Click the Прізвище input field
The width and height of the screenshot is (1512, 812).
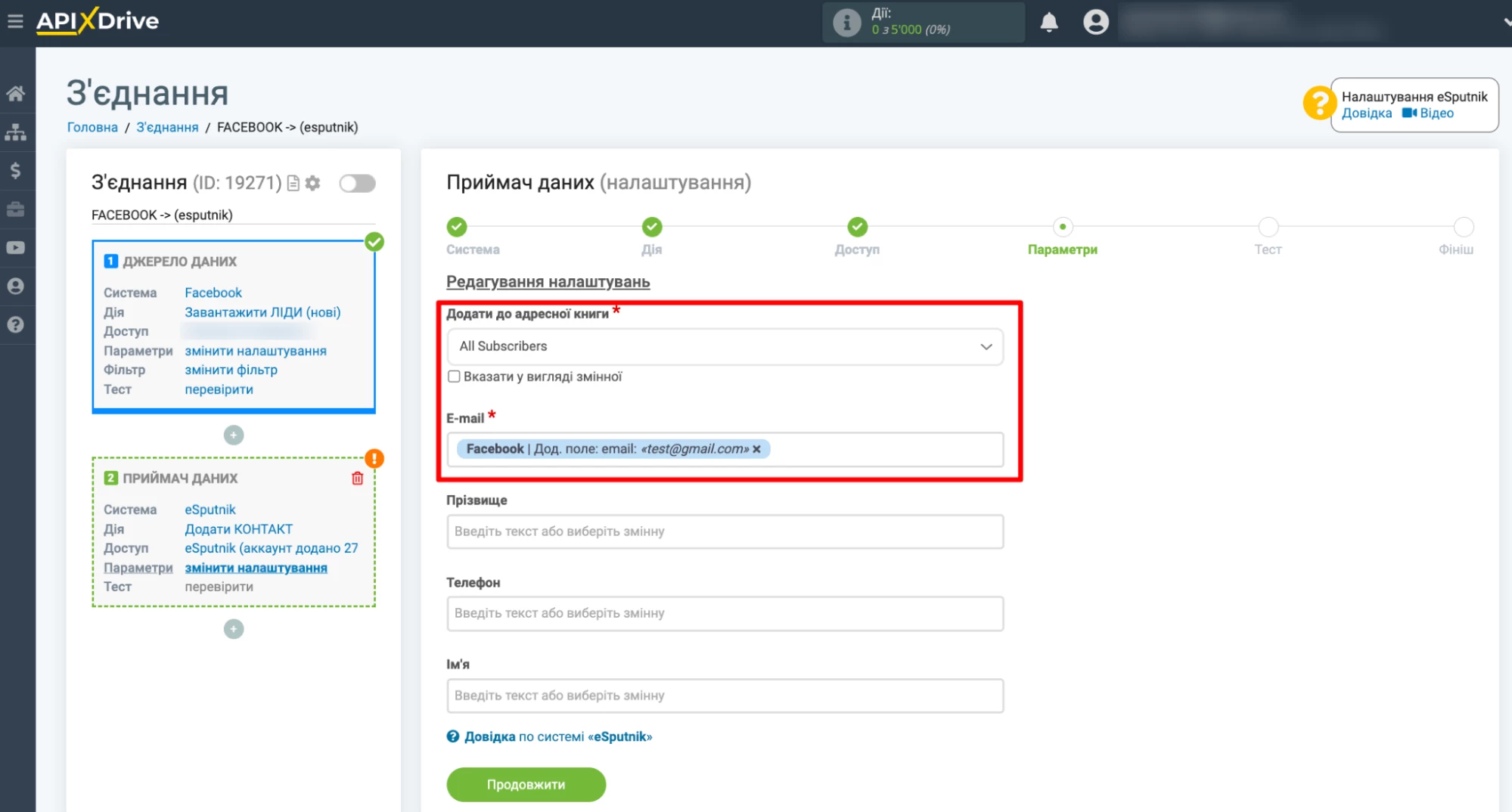click(725, 532)
